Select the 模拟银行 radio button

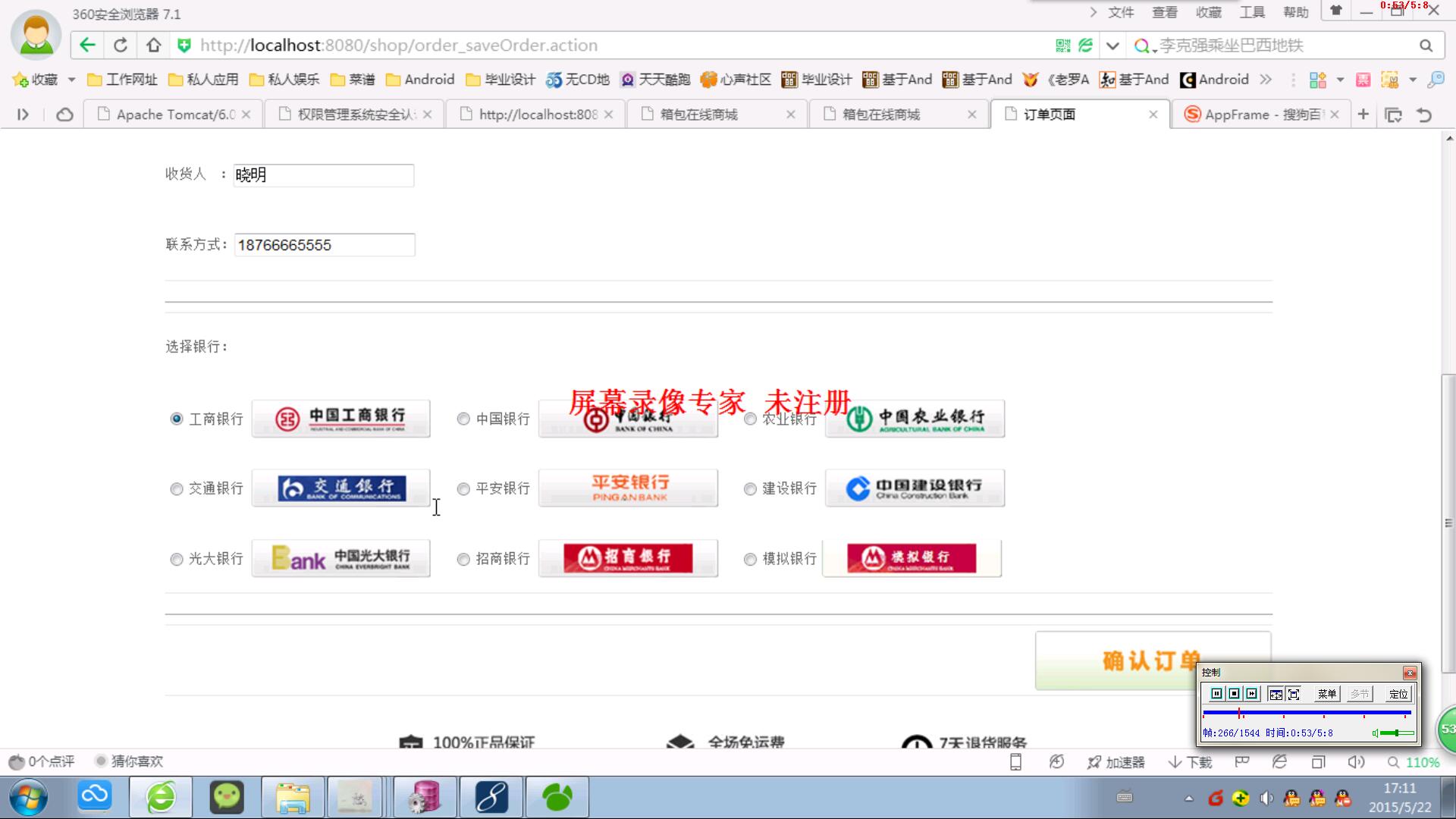750,560
